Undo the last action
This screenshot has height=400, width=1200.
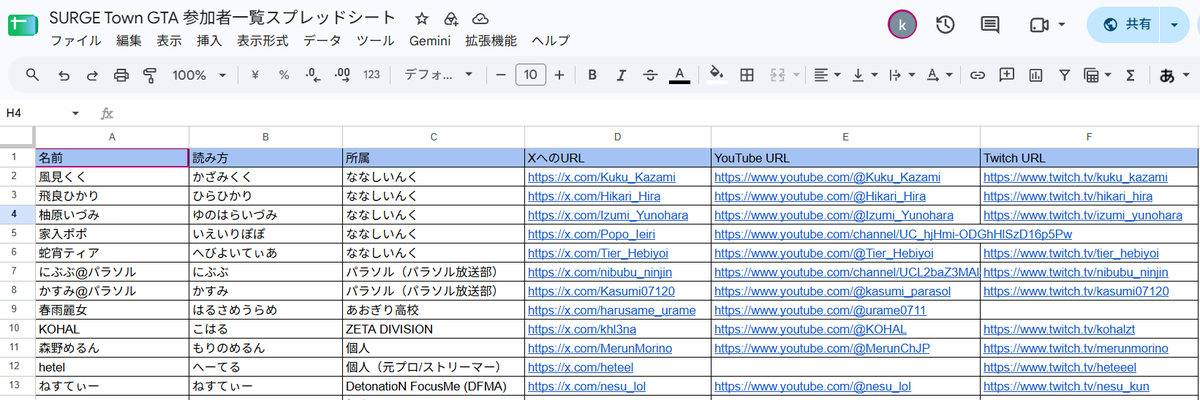(63, 75)
